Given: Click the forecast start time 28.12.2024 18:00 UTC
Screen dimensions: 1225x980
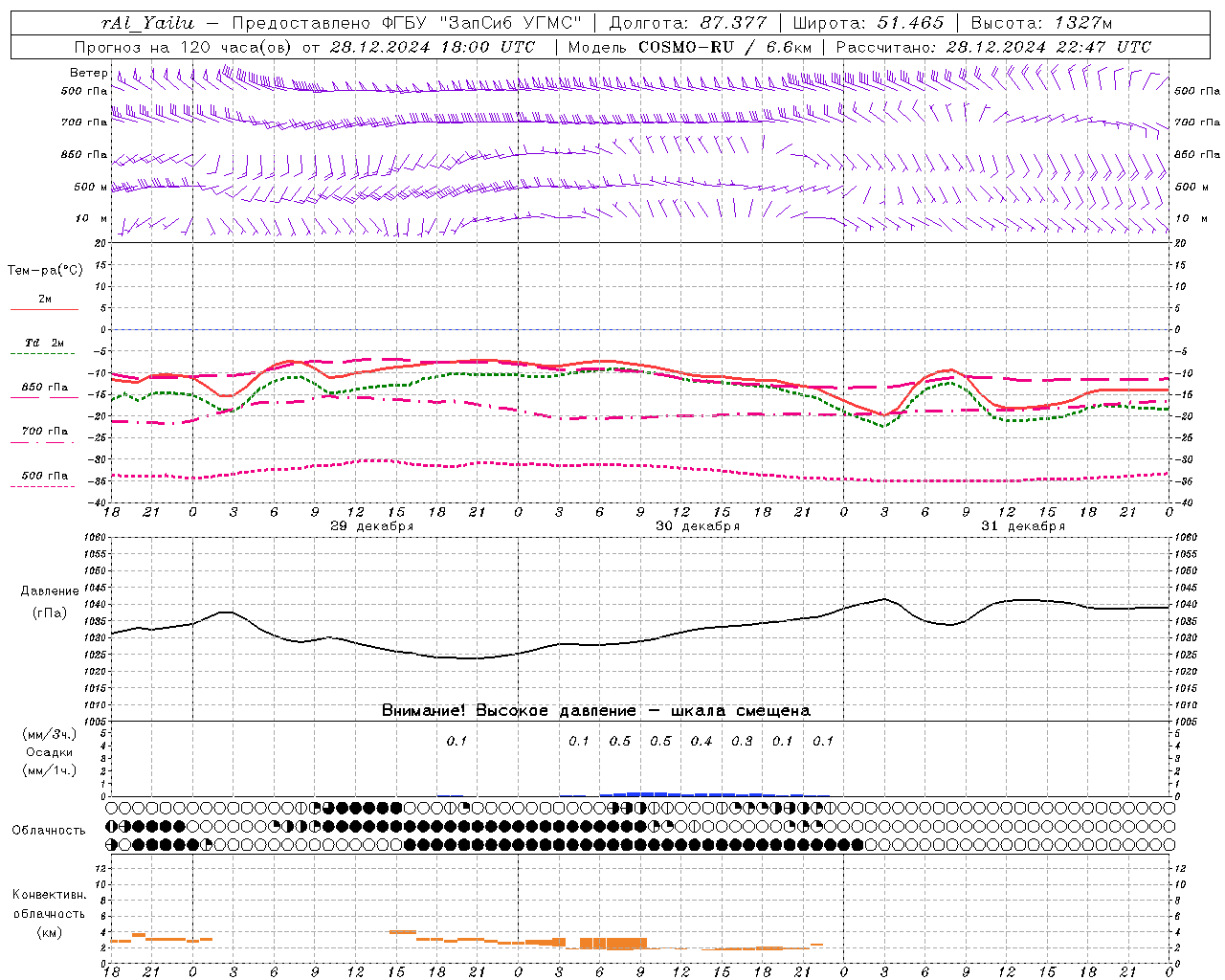Looking at the screenshot, I should point(432,47).
